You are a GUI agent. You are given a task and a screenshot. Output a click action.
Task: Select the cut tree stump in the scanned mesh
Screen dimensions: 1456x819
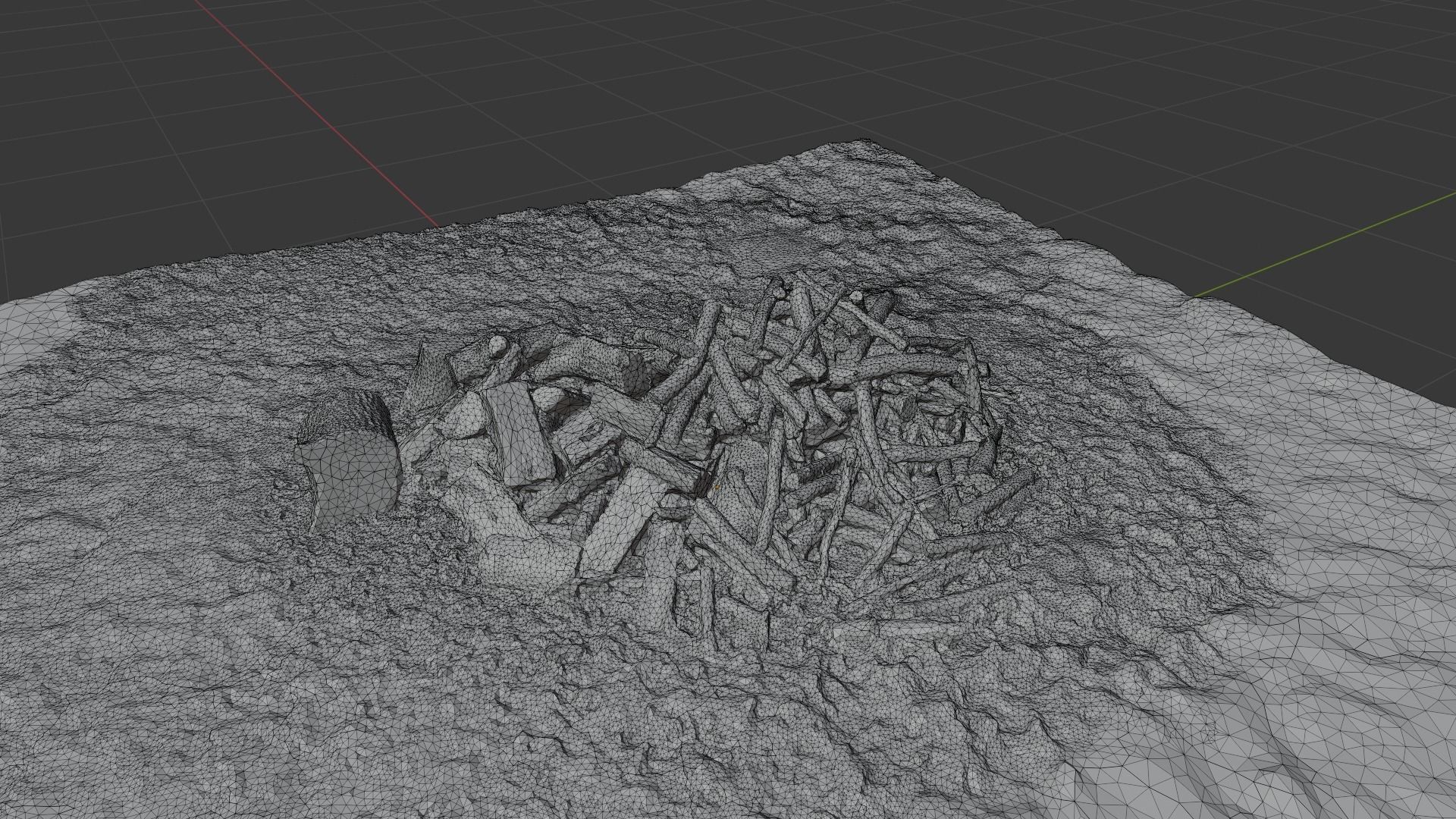point(348,464)
